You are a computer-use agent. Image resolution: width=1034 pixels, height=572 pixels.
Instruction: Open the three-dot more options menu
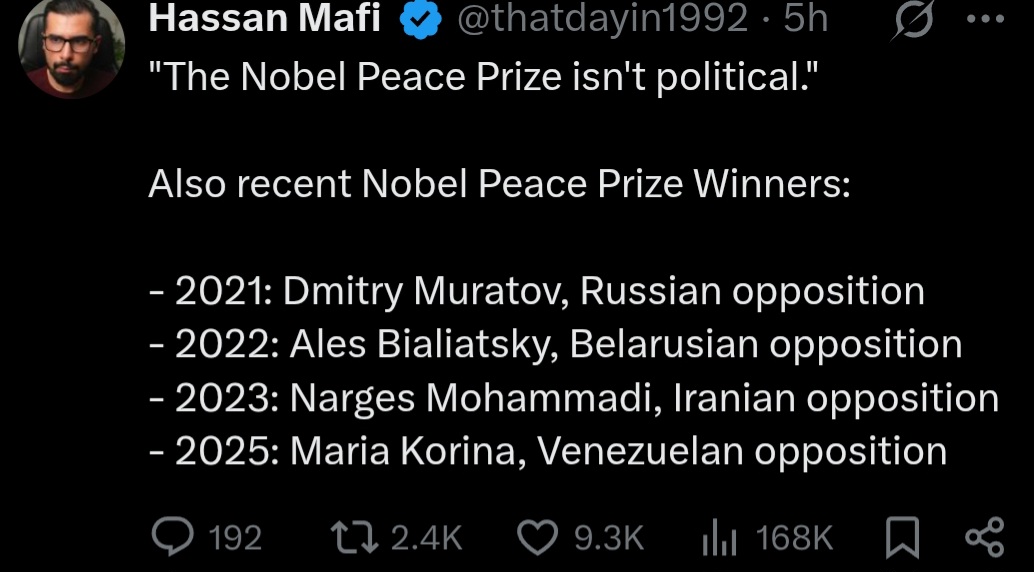coord(985,19)
